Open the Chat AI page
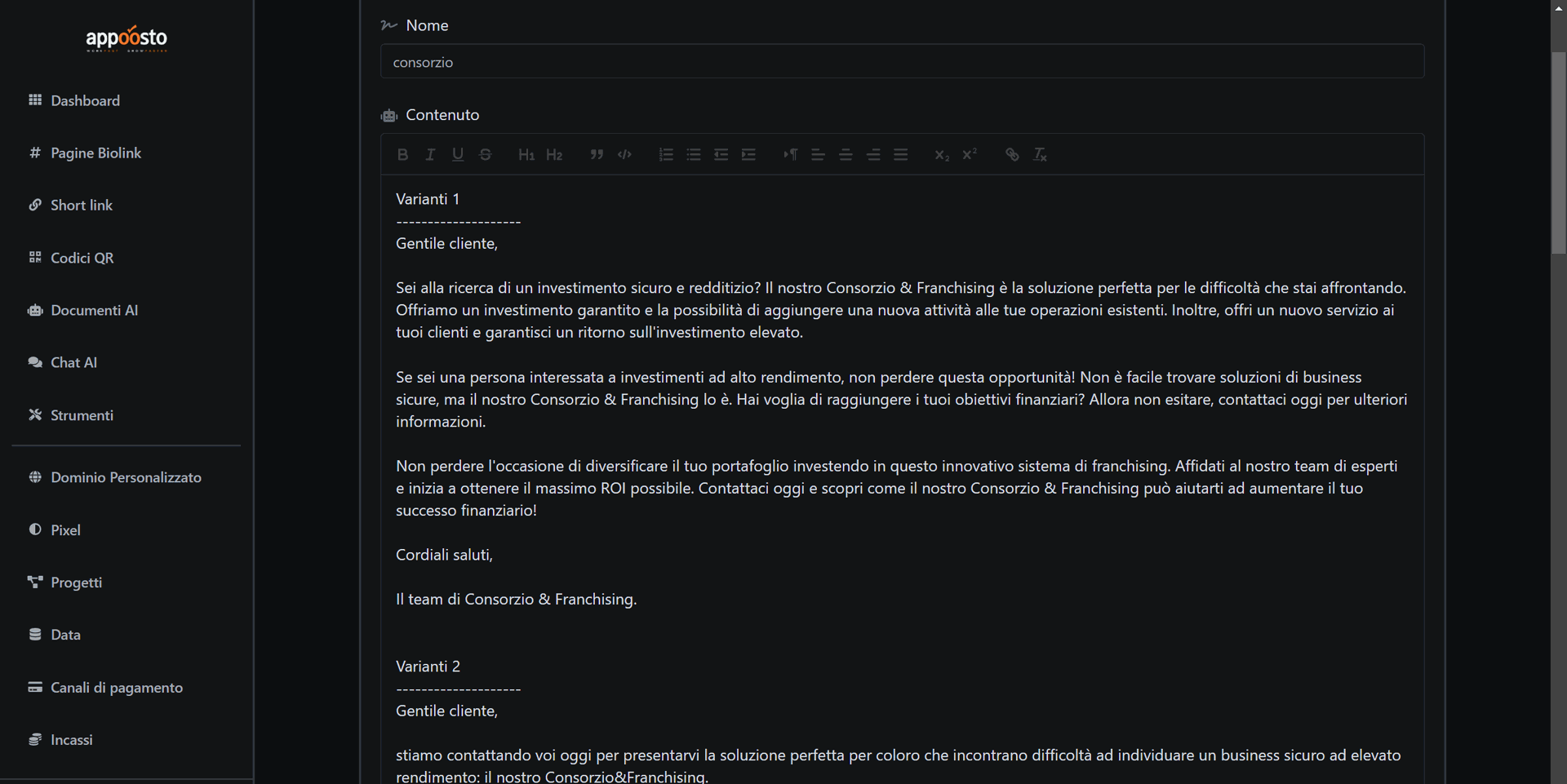 73,362
